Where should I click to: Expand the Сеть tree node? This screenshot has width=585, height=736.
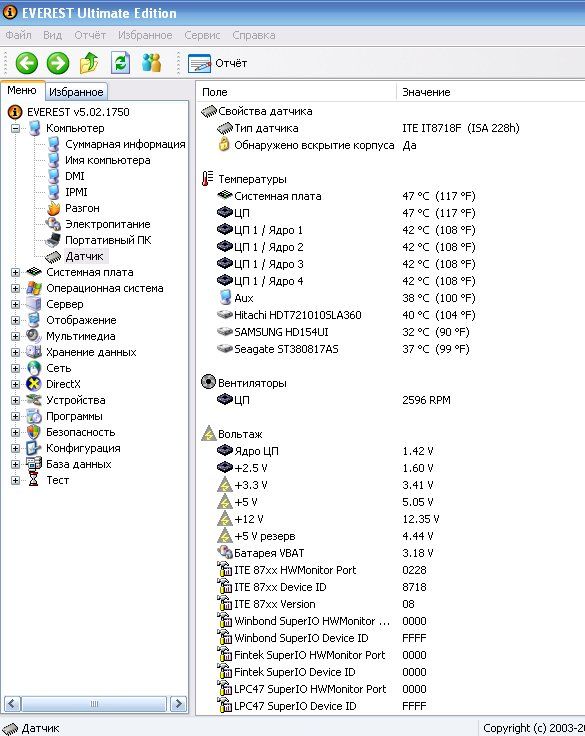[x=15, y=368]
